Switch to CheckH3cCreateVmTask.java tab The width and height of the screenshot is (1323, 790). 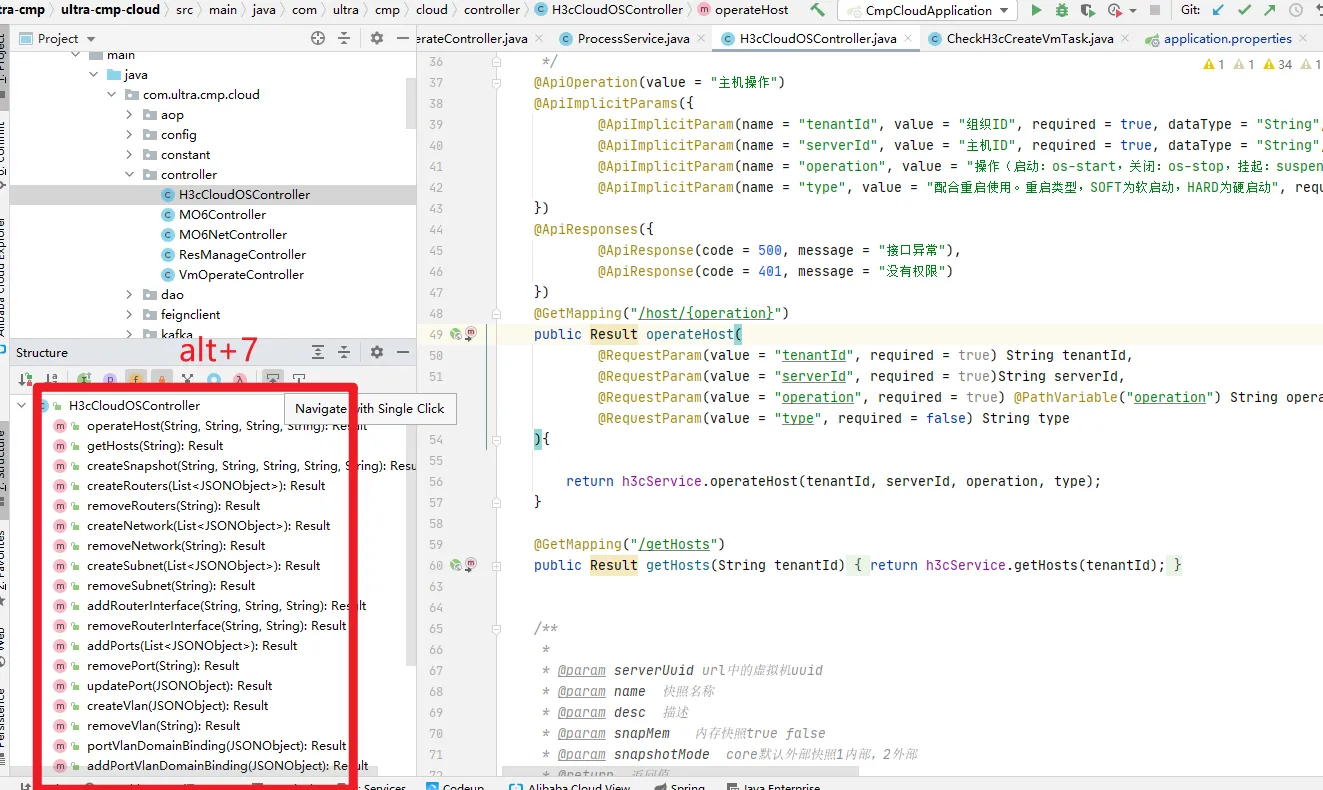click(1030, 39)
